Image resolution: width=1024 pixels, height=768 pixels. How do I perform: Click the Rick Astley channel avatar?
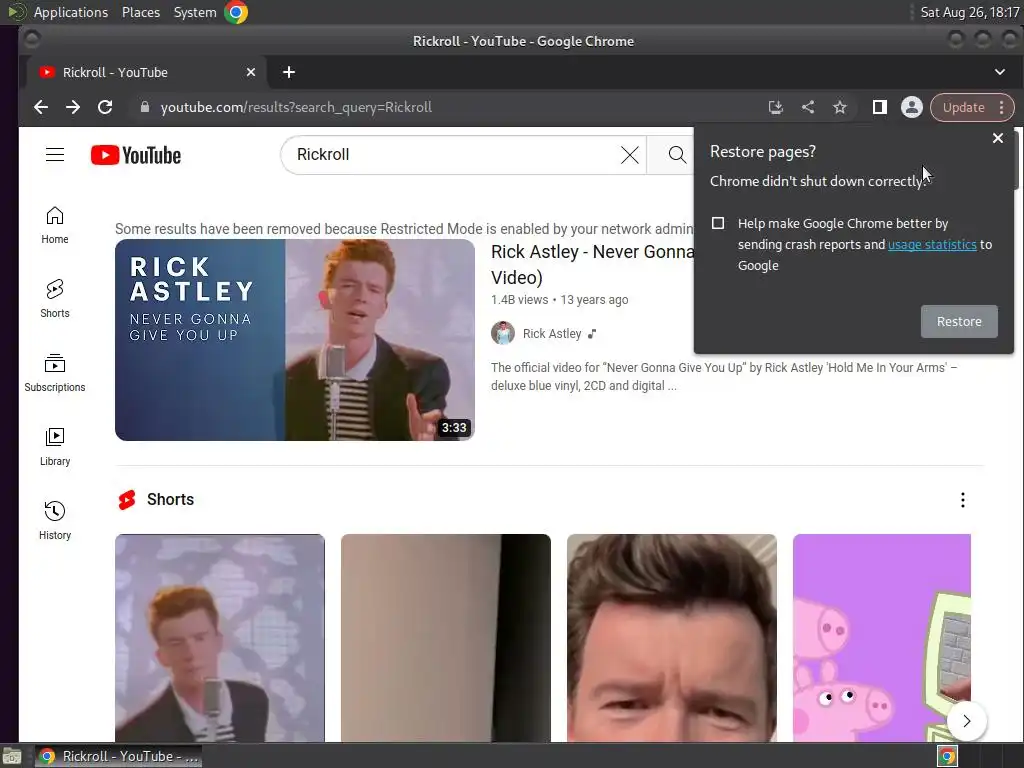503,334
